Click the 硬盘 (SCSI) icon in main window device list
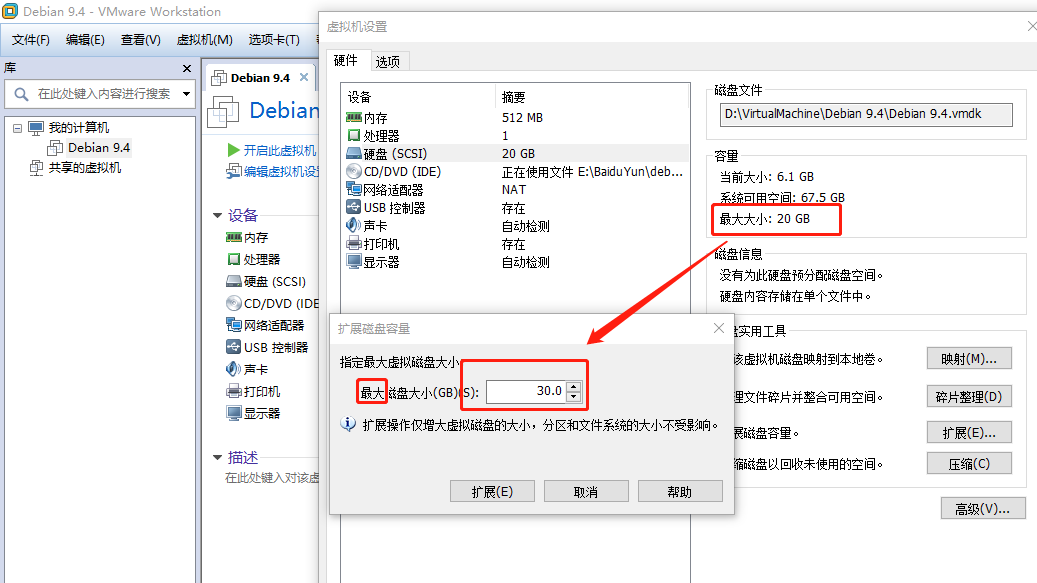Viewport: 1037px width, 583px height. (x=233, y=282)
